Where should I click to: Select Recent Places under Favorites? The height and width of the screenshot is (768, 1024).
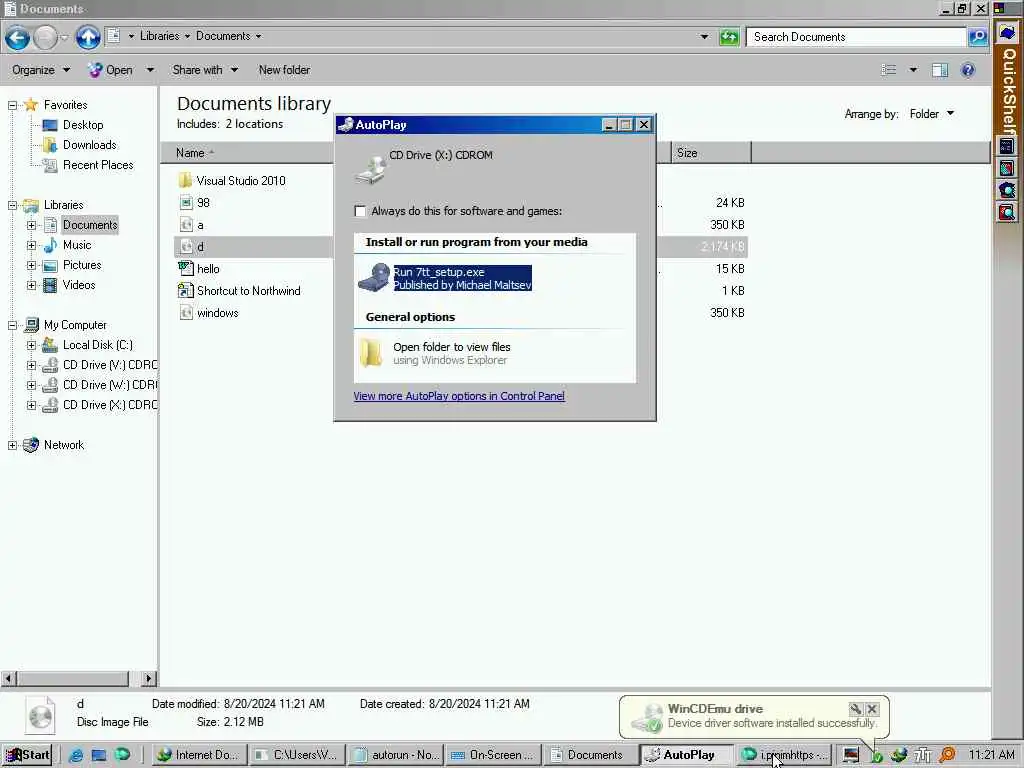click(x=98, y=165)
